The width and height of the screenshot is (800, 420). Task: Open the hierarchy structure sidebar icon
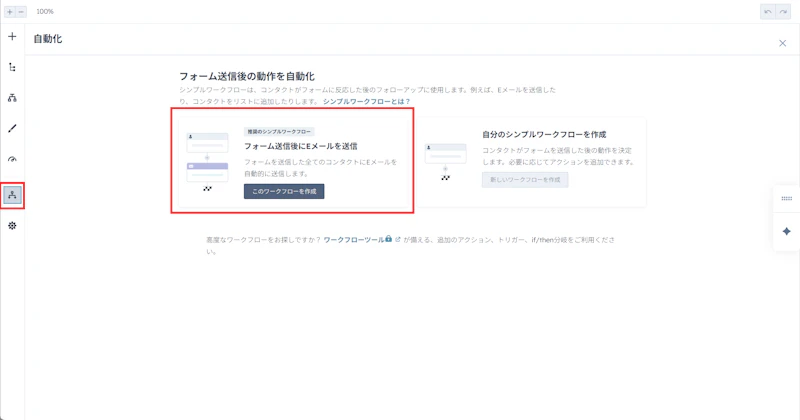[12, 98]
